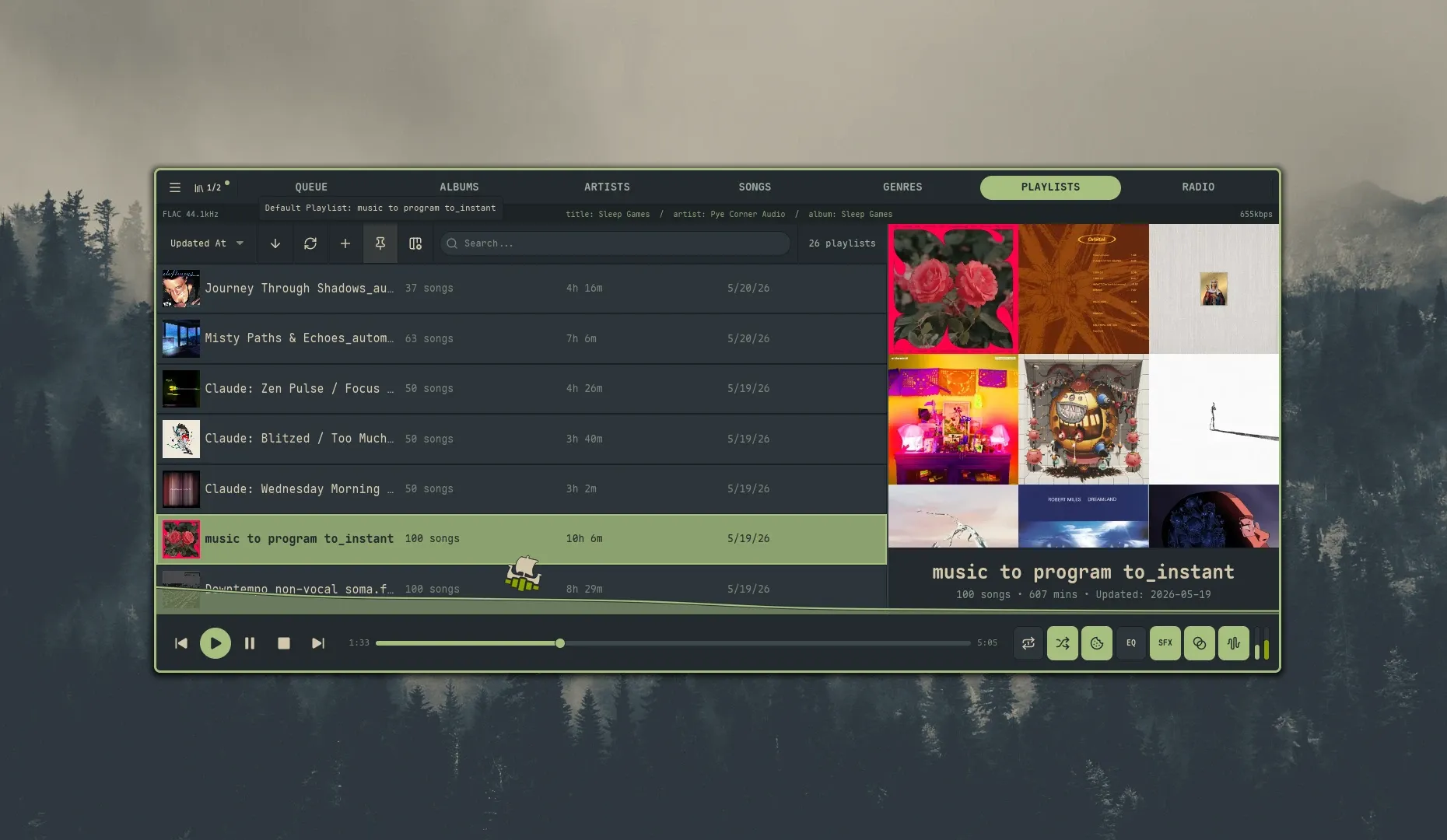Click the 26 playlists count

[x=842, y=243]
